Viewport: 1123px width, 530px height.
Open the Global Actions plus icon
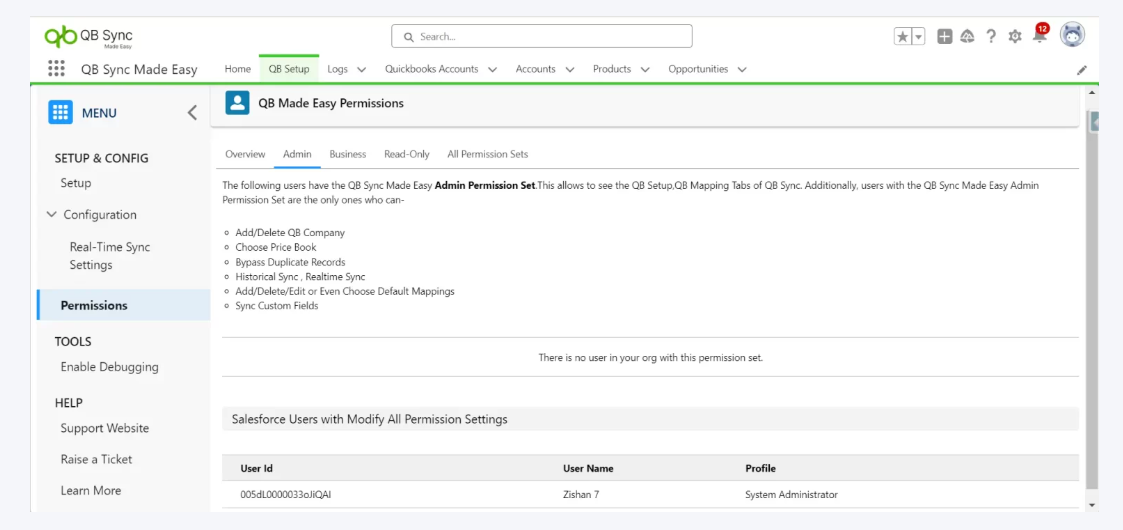945,36
